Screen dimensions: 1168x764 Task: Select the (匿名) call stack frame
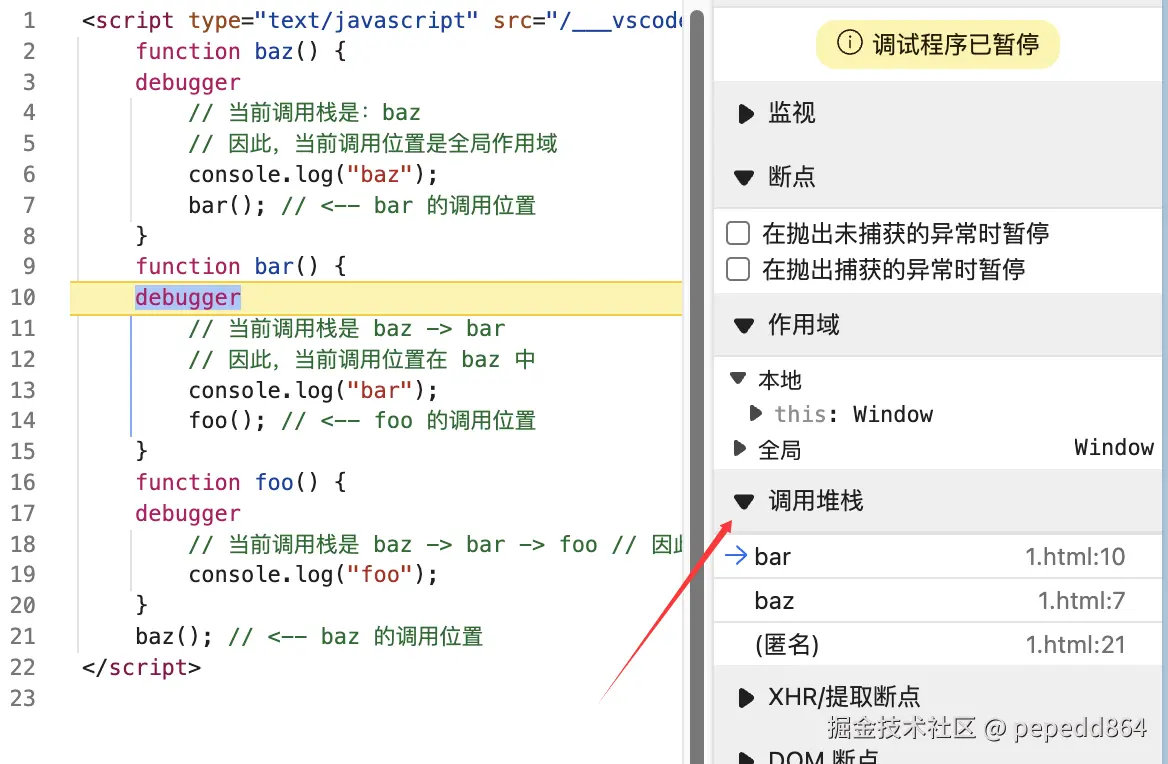coord(937,644)
